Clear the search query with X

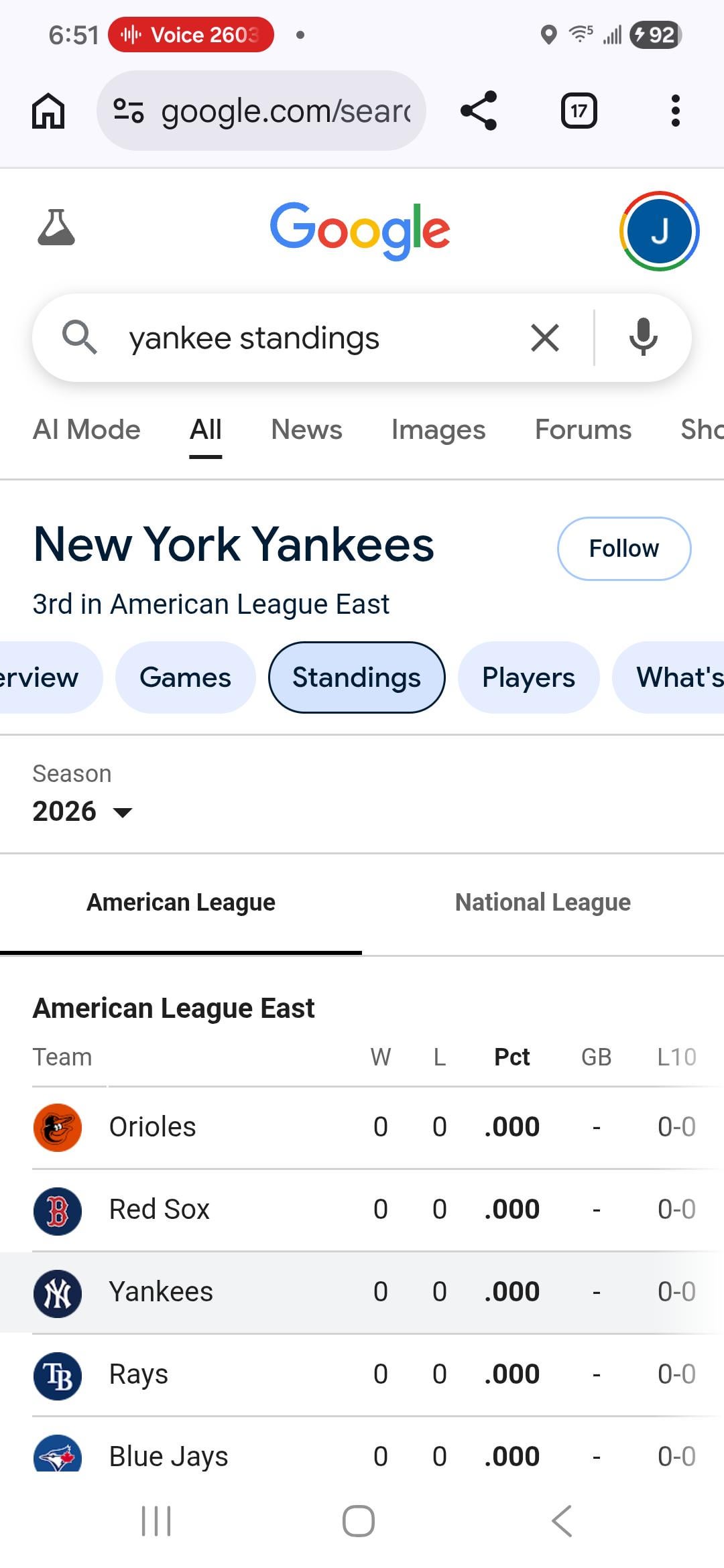[545, 338]
